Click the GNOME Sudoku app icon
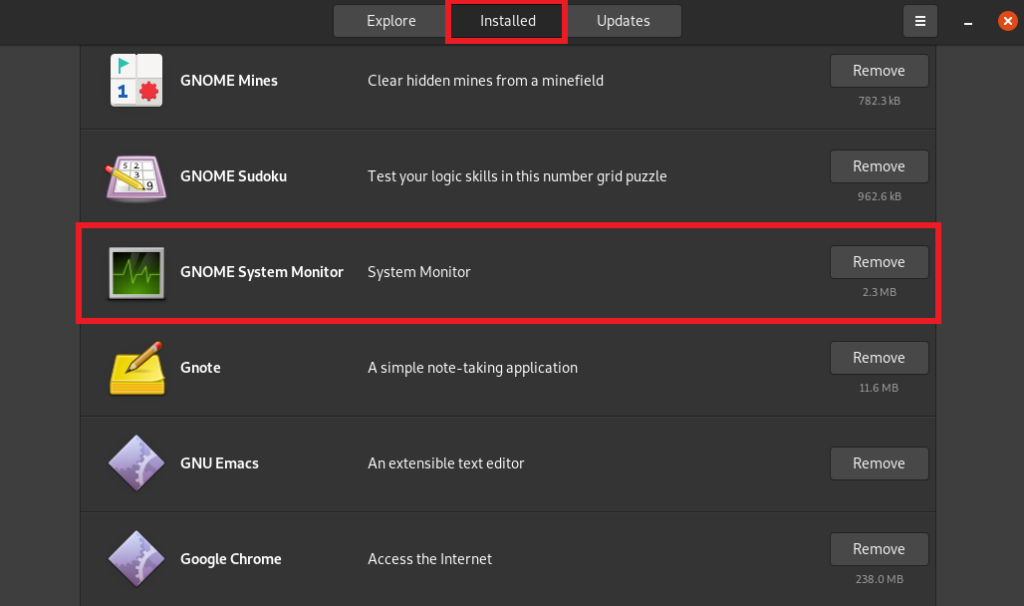Image resolution: width=1024 pixels, height=606 pixels. [136, 177]
